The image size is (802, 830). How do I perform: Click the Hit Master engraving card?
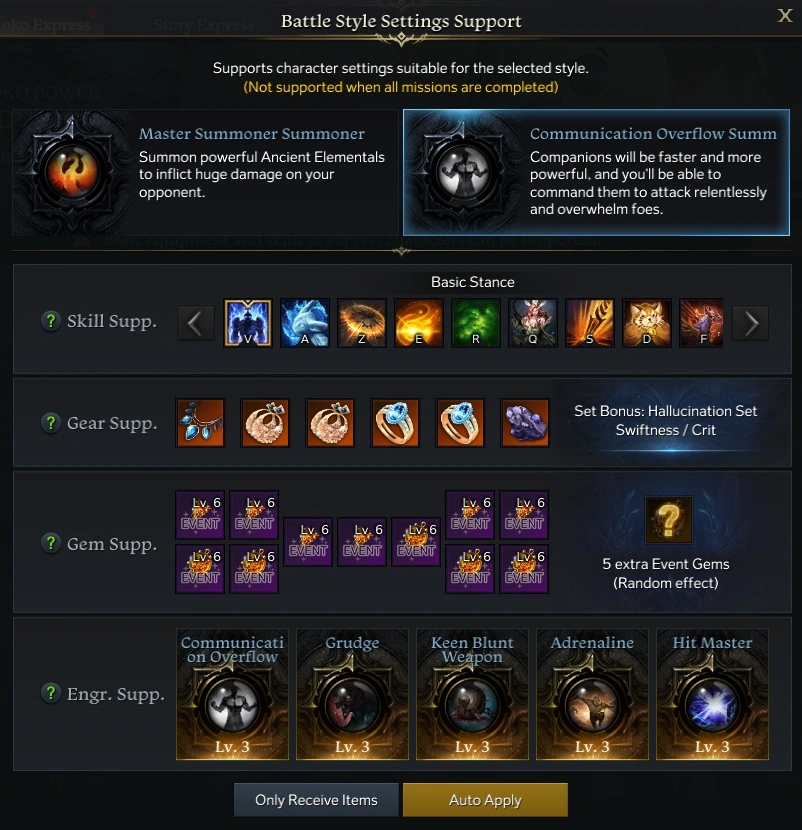pos(712,694)
